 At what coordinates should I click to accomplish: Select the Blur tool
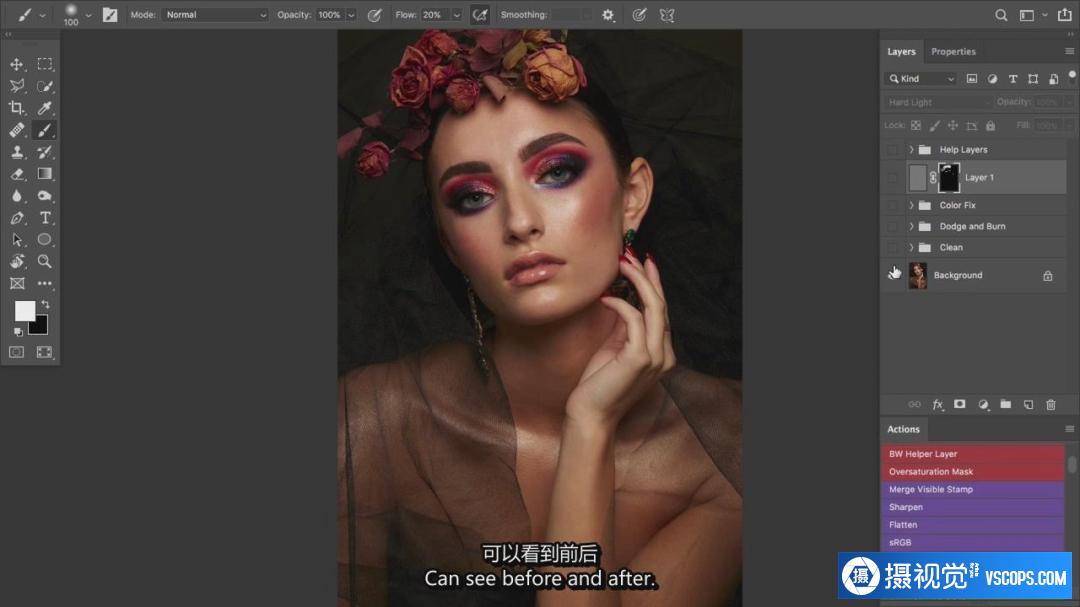click(x=17, y=196)
